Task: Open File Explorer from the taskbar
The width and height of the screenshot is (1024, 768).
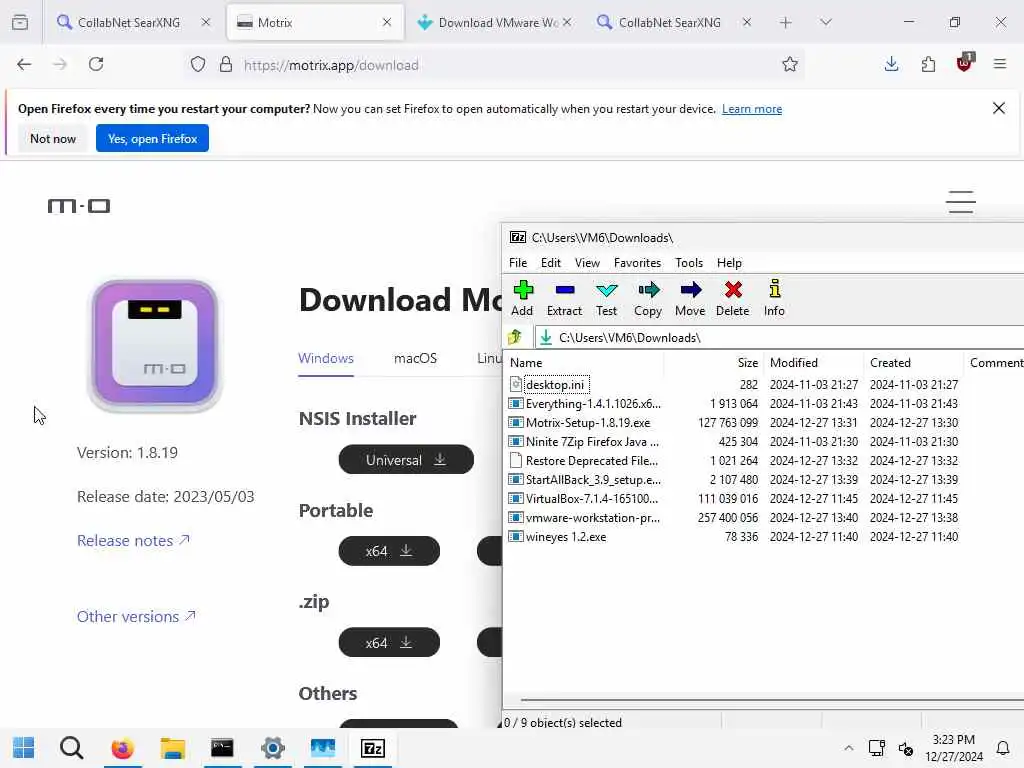Action: [x=172, y=748]
